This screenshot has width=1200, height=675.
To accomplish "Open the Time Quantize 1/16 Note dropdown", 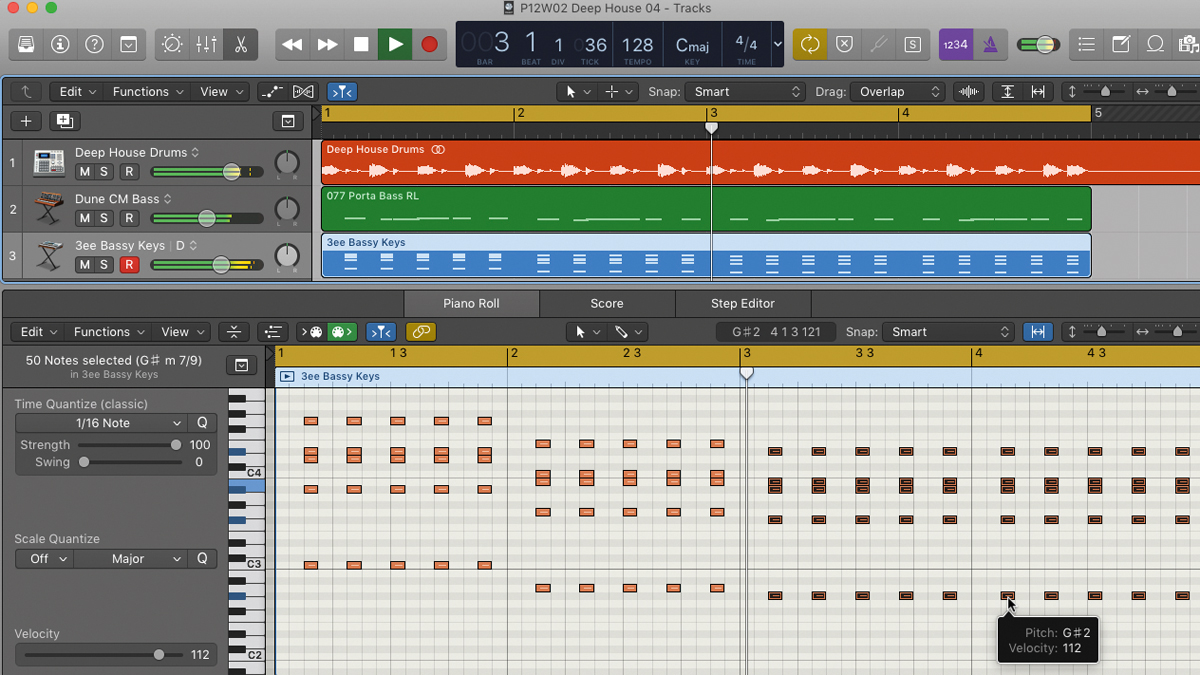I will pos(101,423).
